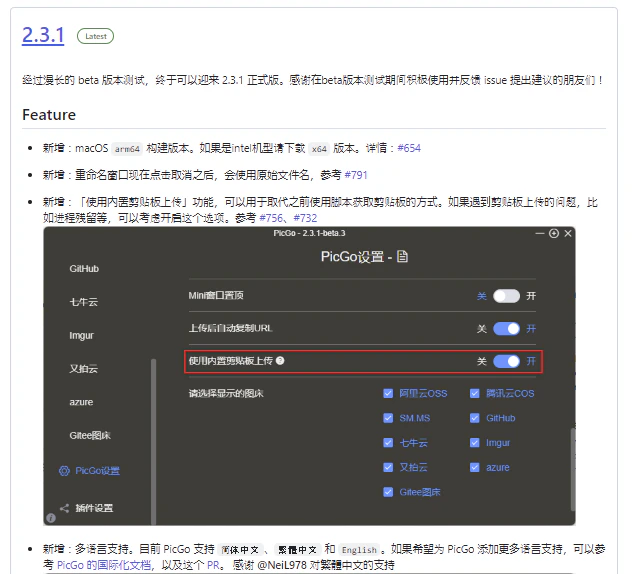Click the 繁體中文 code label
The image size is (637, 574).
[x=297, y=550]
